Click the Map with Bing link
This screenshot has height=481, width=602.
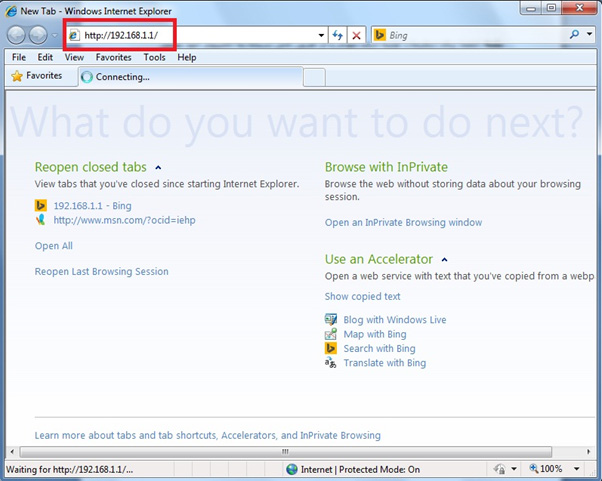click(375, 334)
